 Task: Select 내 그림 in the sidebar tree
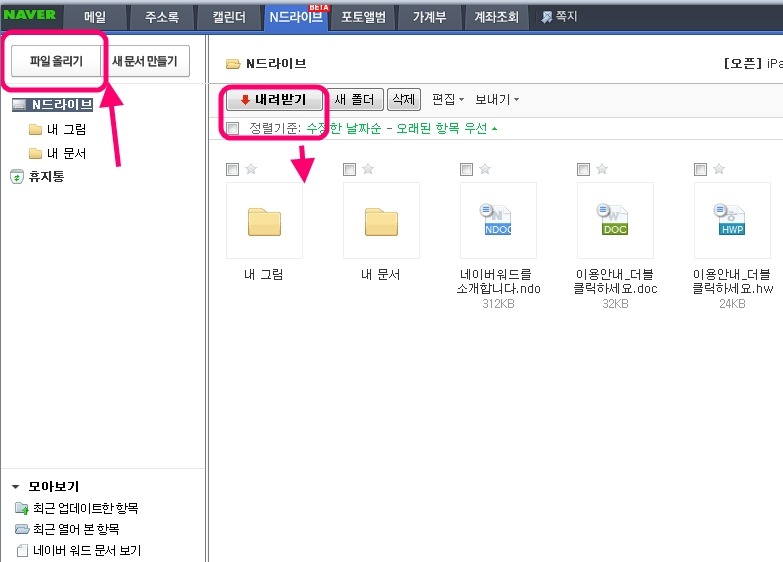coord(66,130)
